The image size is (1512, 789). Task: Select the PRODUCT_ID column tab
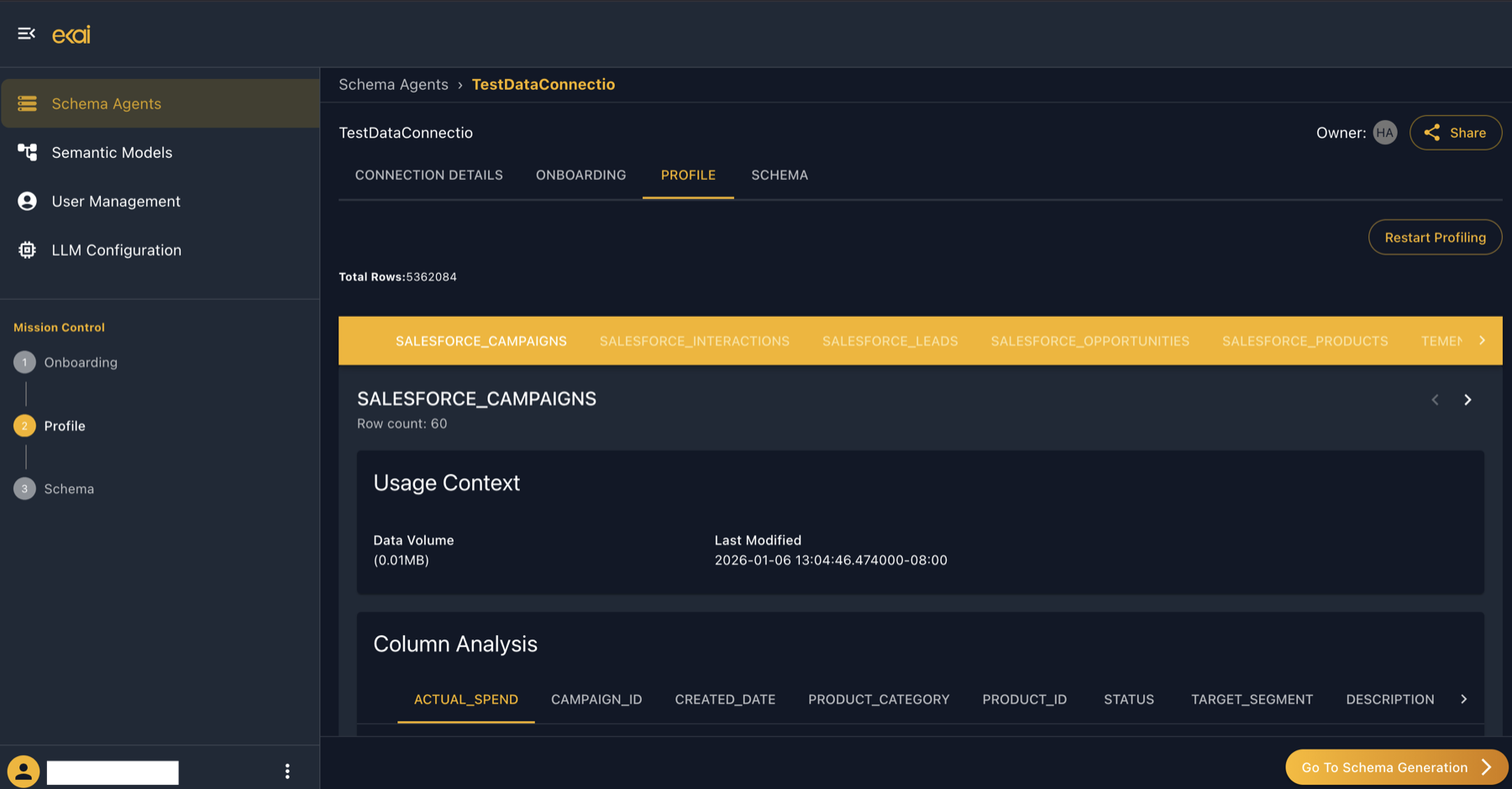1025,699
